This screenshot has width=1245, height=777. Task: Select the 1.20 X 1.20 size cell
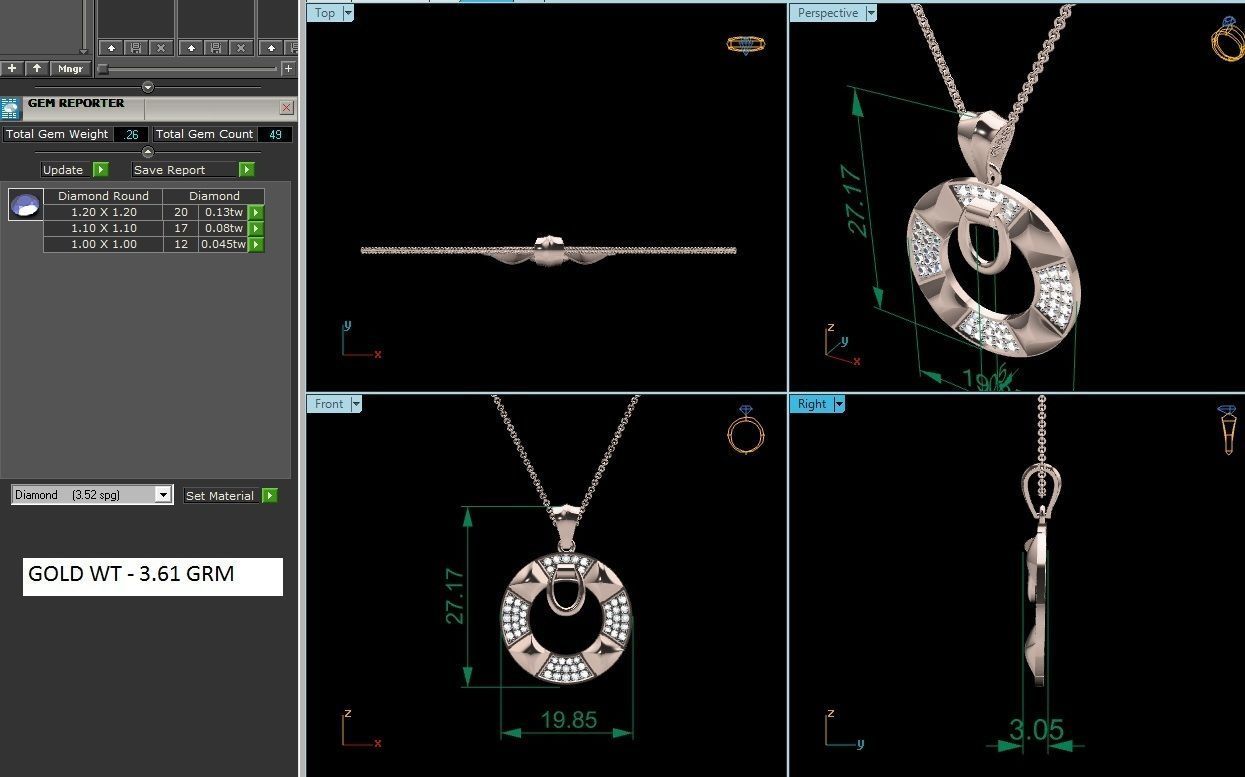point(103,212)
